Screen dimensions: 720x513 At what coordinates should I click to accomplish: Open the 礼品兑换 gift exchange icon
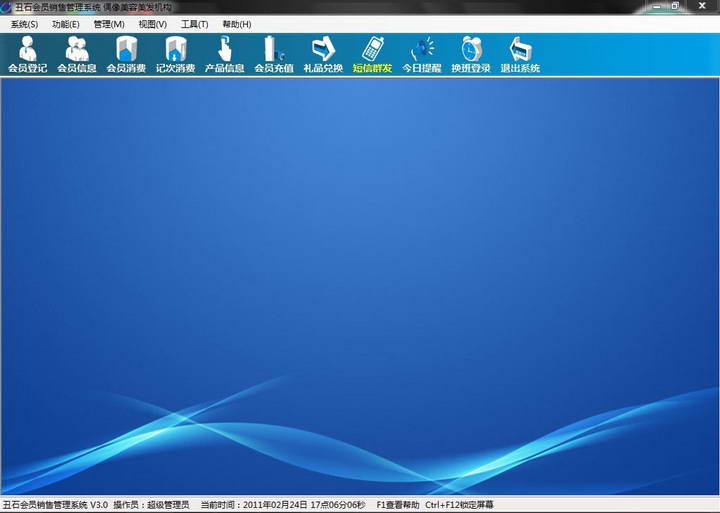tap(323, 54)
